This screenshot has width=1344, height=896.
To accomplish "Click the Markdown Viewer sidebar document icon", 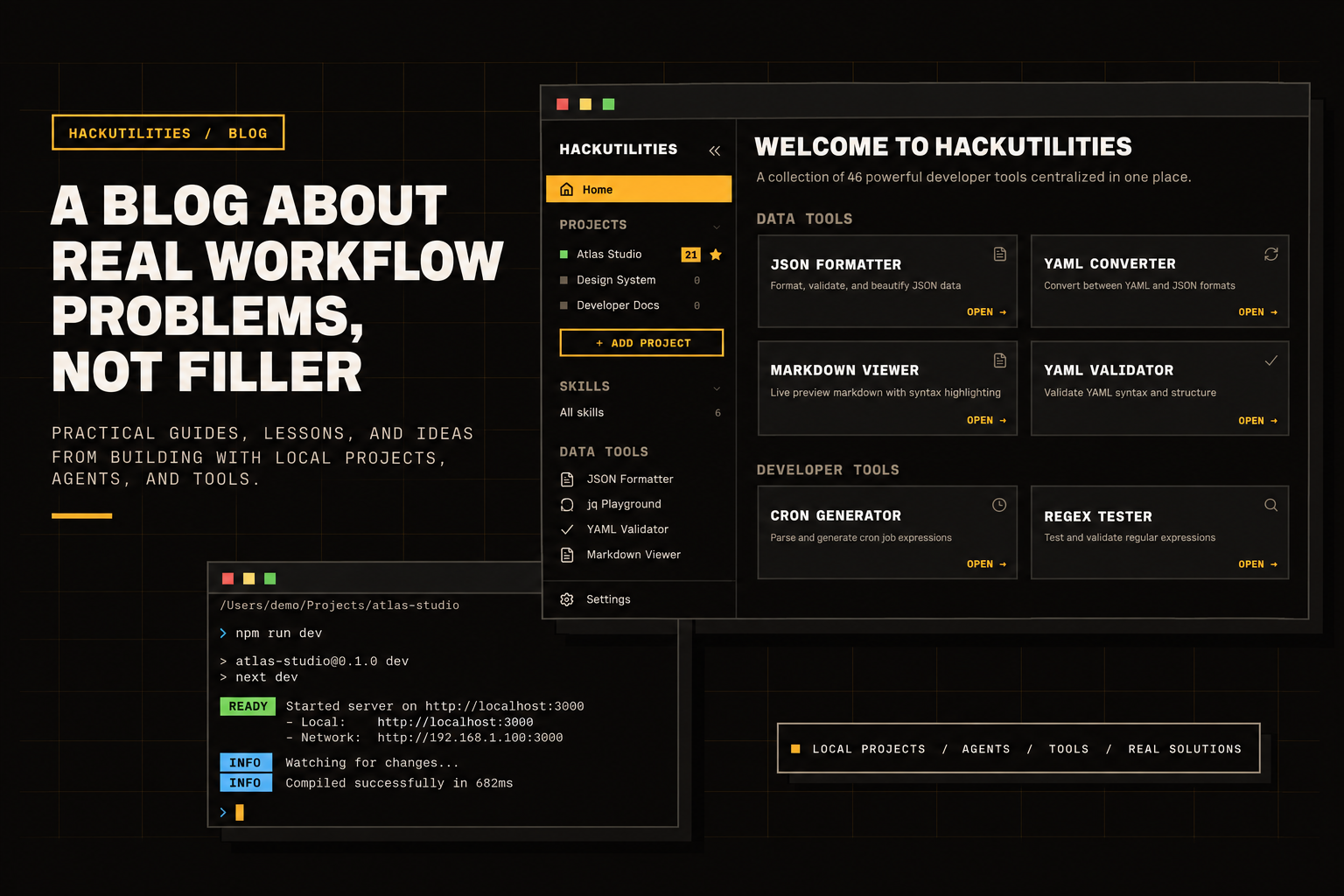I will [567, 555].
